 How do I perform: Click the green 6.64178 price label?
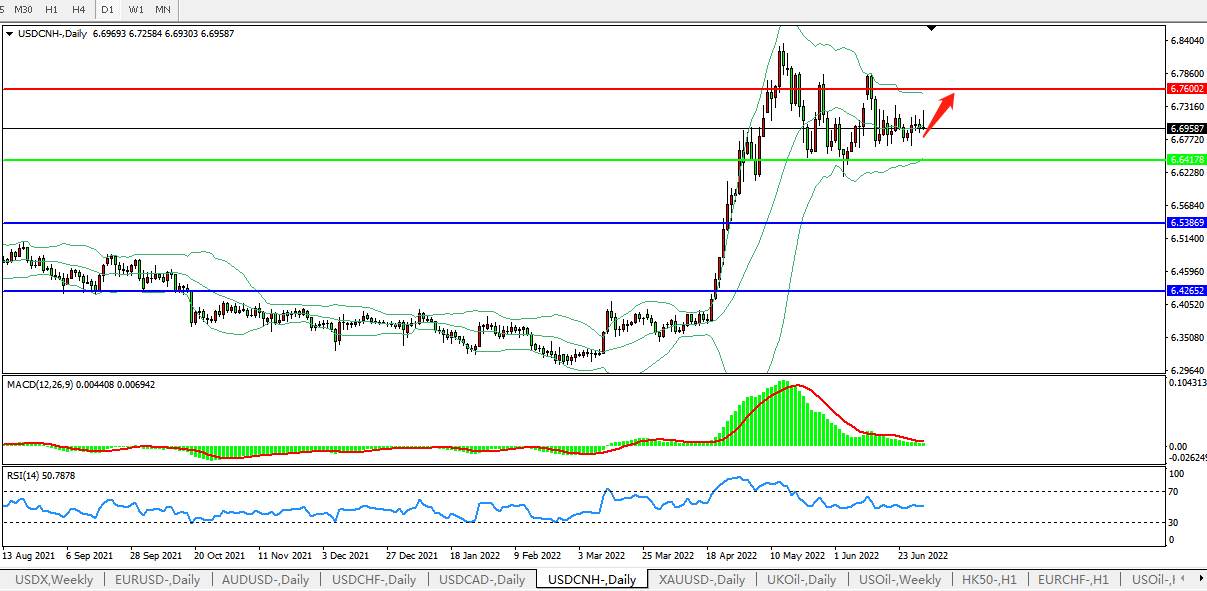[x=1186, y=160]
